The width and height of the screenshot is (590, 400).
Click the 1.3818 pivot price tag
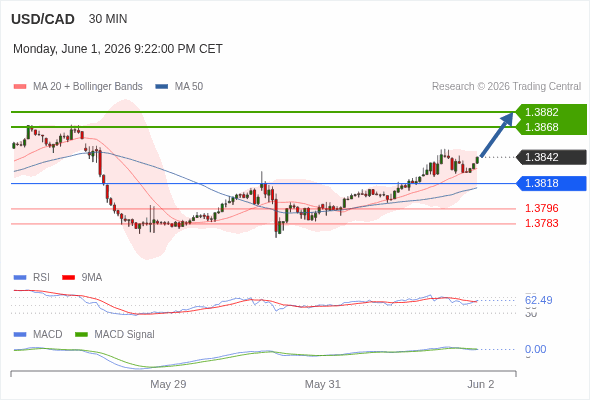pos(551,183)
